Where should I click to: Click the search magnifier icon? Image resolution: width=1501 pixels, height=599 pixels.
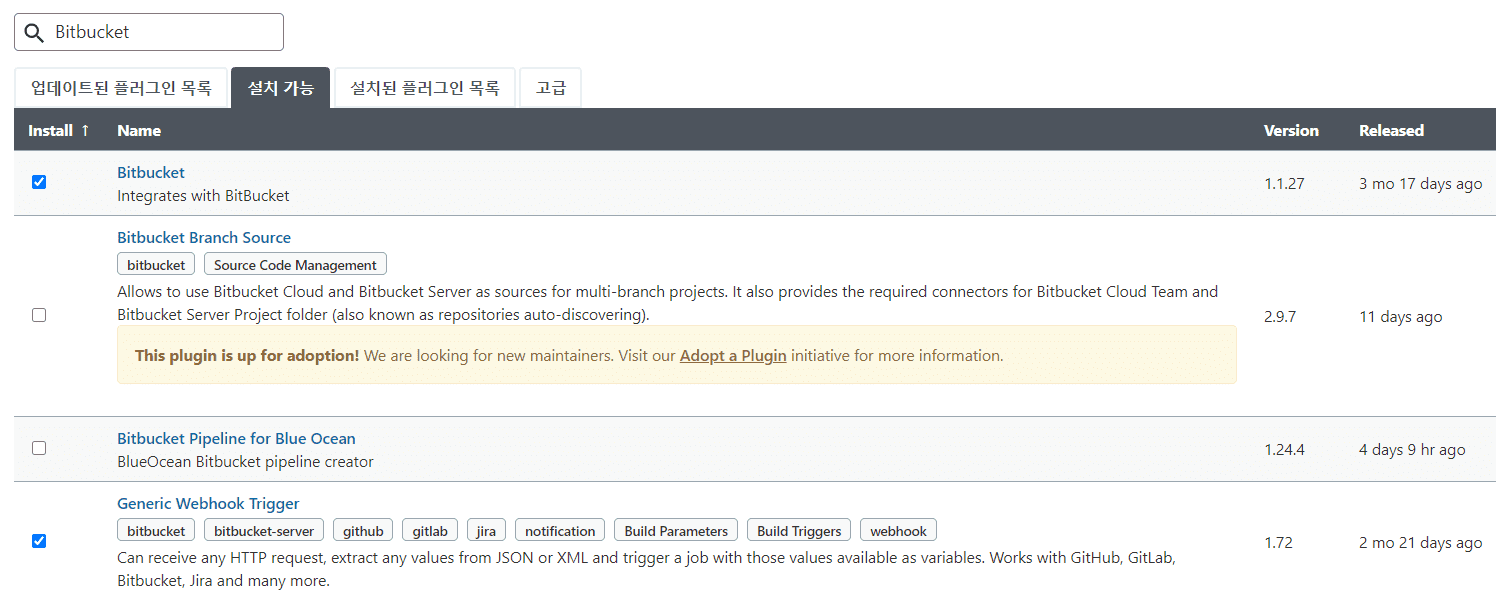tap(34, 32)
